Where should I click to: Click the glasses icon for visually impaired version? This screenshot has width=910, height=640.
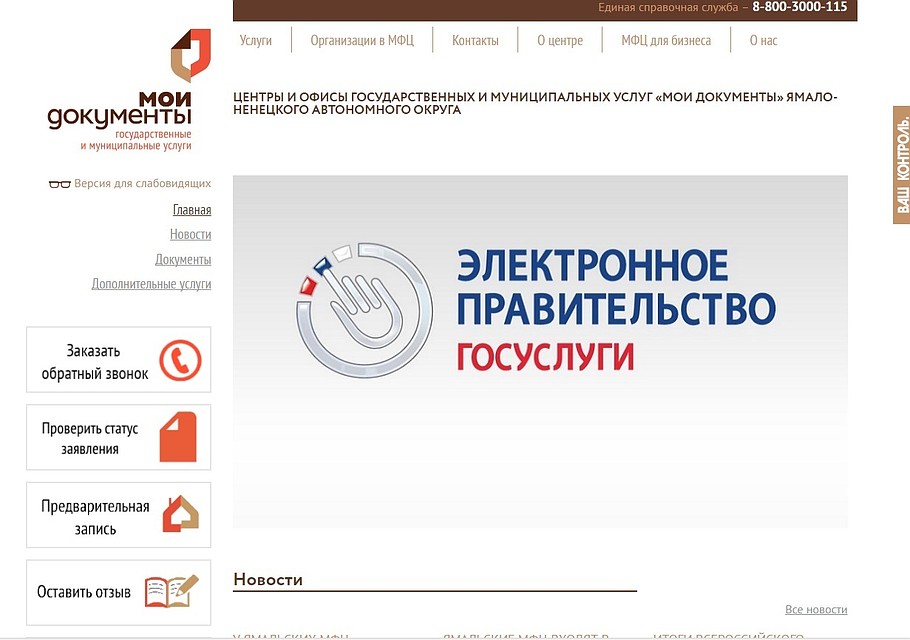tap(60, 184)
